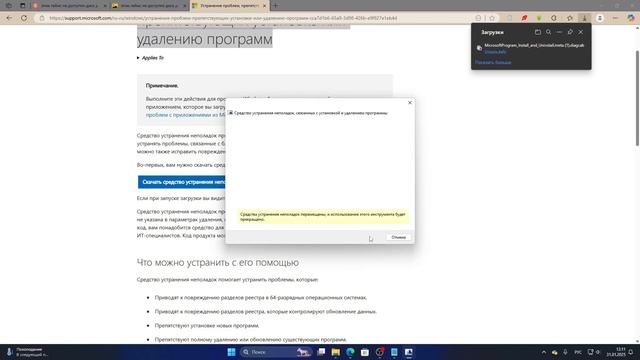Click bullet about 64-разрядных операционных системах

click(x=260, y=298)
